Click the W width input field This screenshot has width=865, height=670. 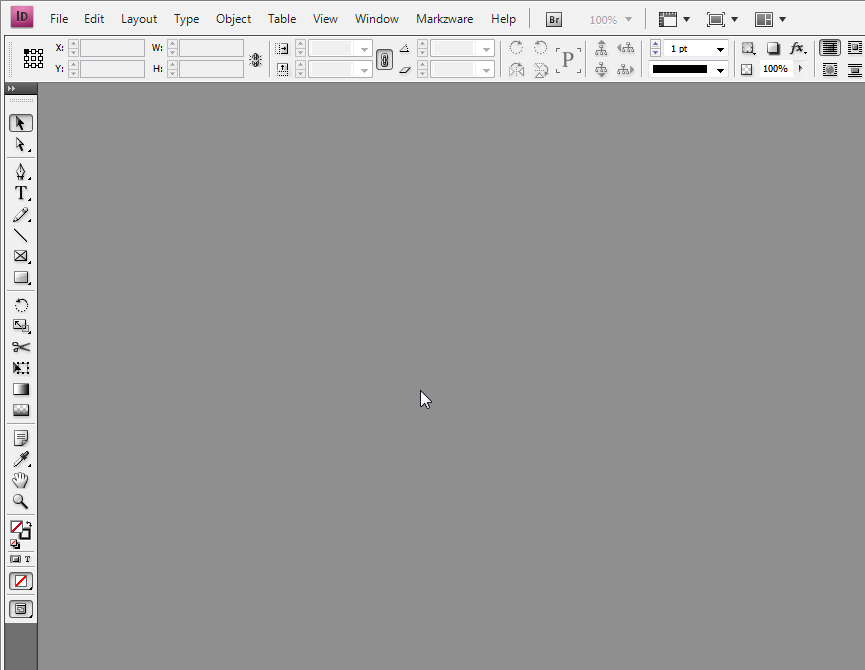[x=211, y=48]
